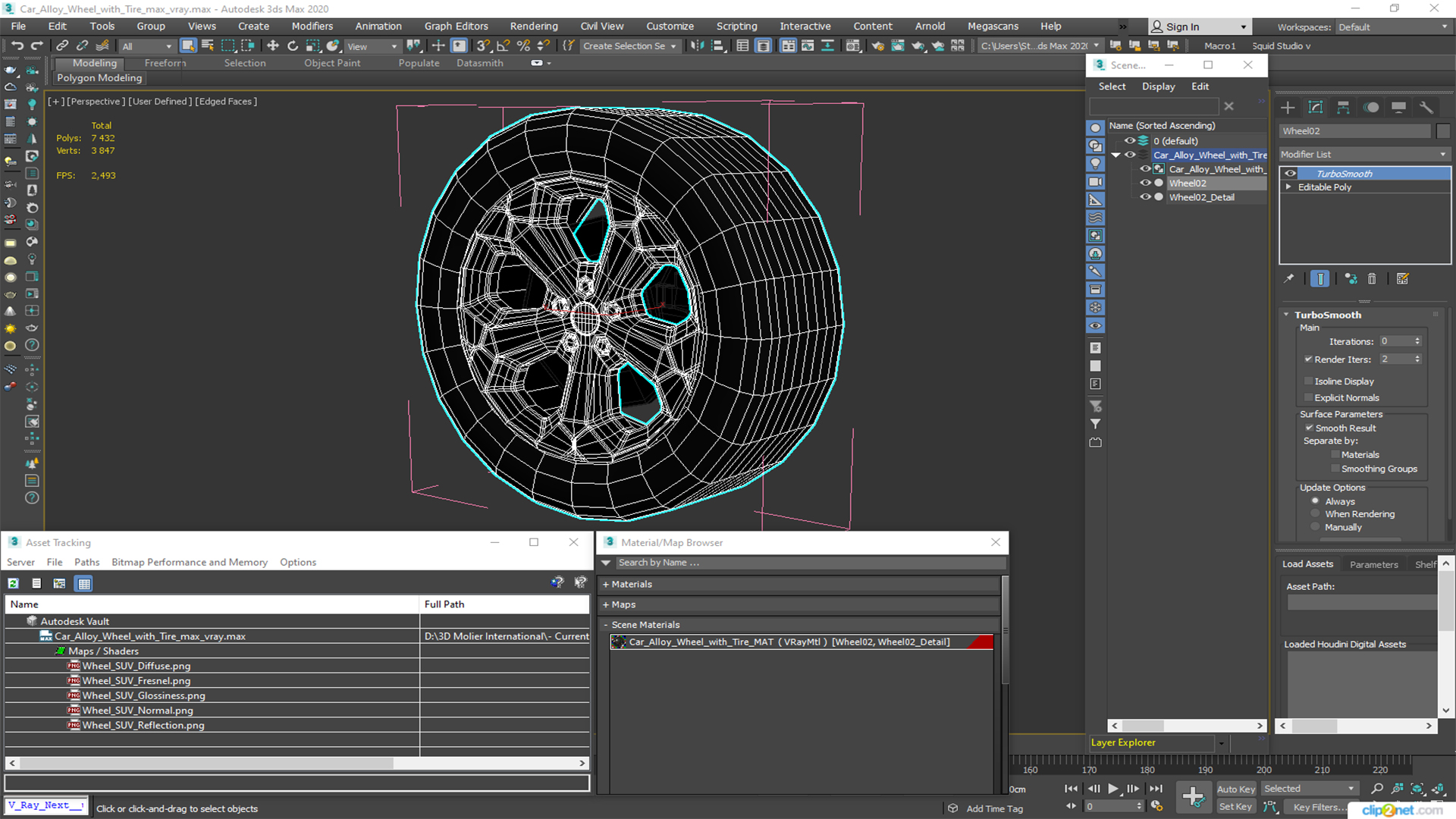The height and width of the screenshot is (819, 1456).
Task: Click the Select and Link icon
Action: pos(62,45)
